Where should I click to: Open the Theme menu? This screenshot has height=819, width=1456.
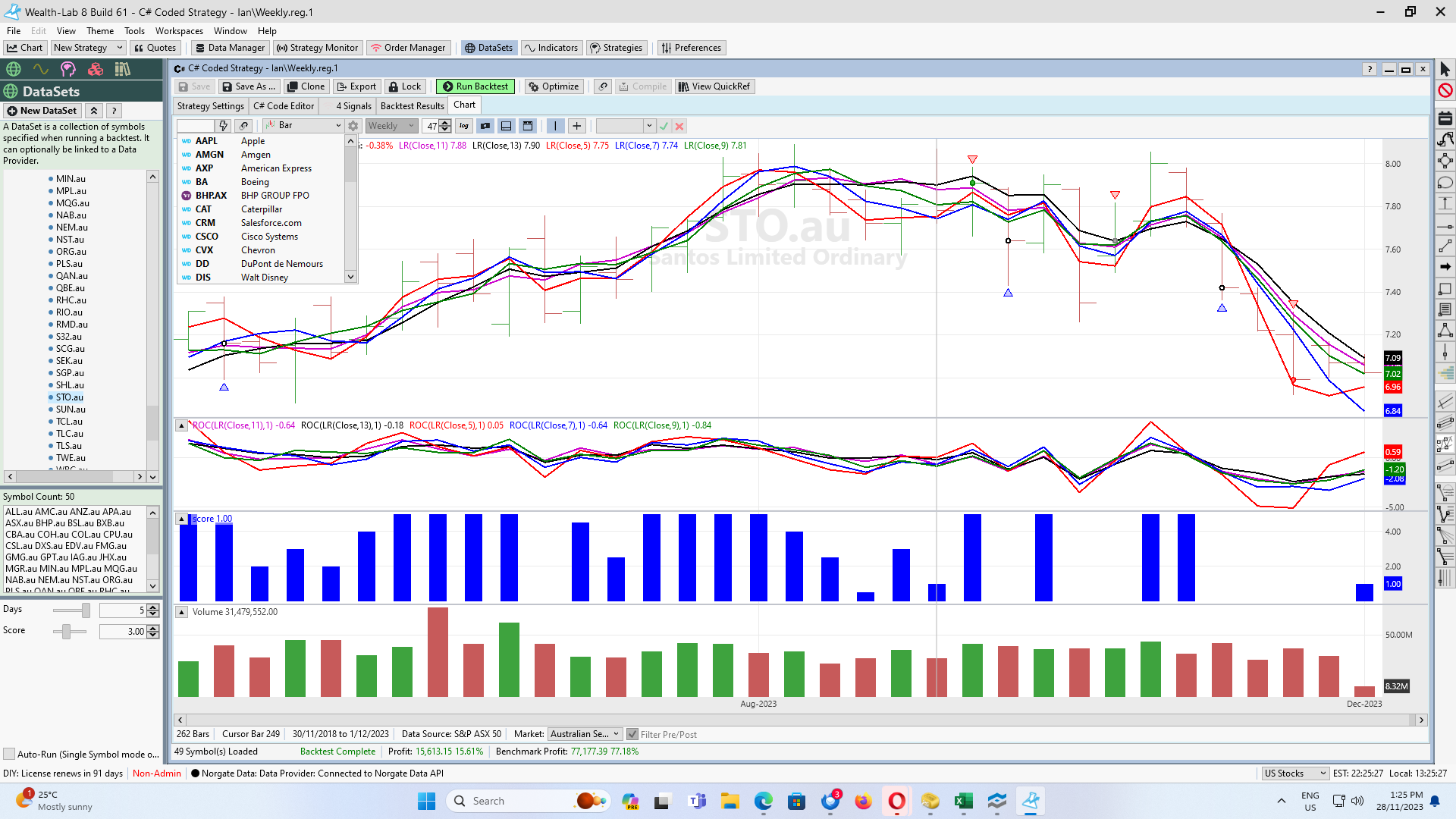(100, 31)
